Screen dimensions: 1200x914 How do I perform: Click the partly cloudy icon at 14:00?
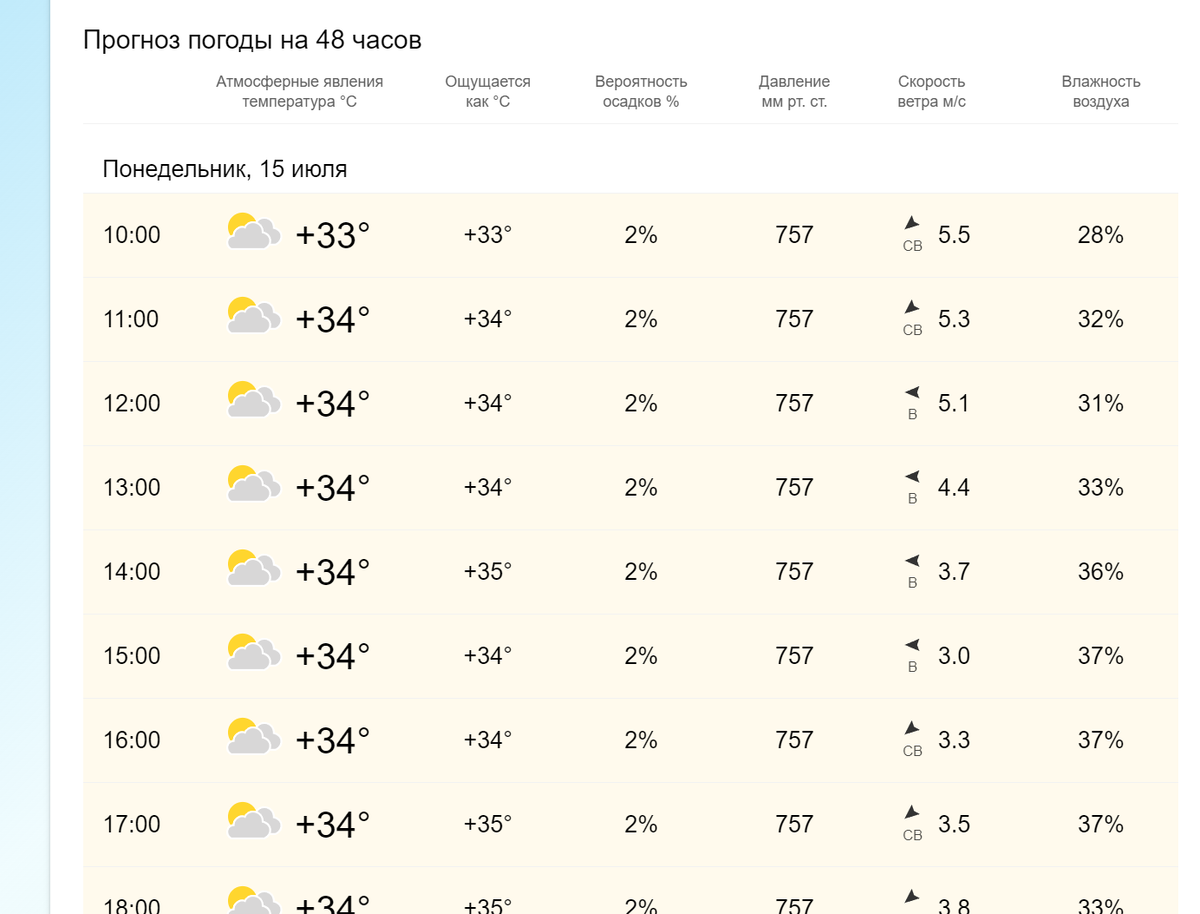point(254,567)
